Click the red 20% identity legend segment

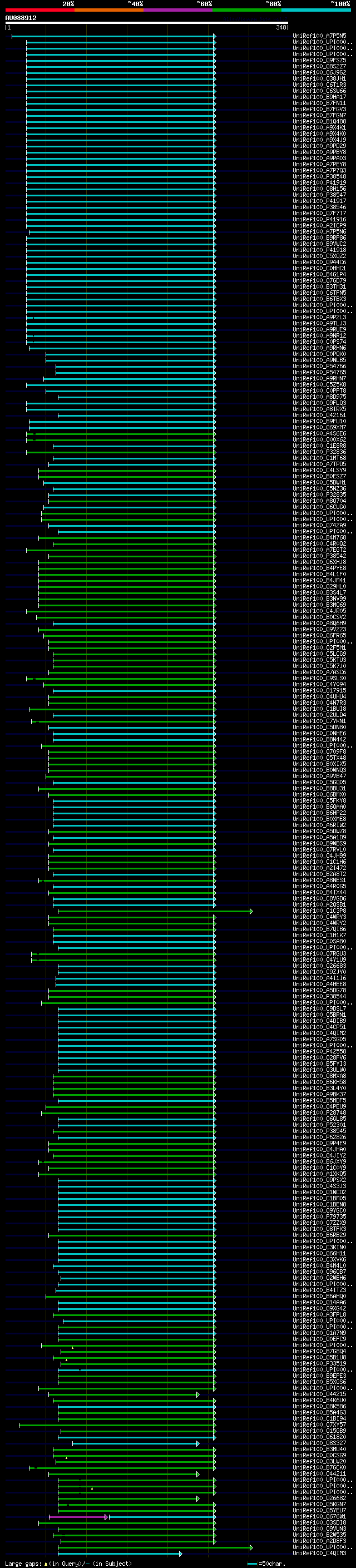pos(39,10)
